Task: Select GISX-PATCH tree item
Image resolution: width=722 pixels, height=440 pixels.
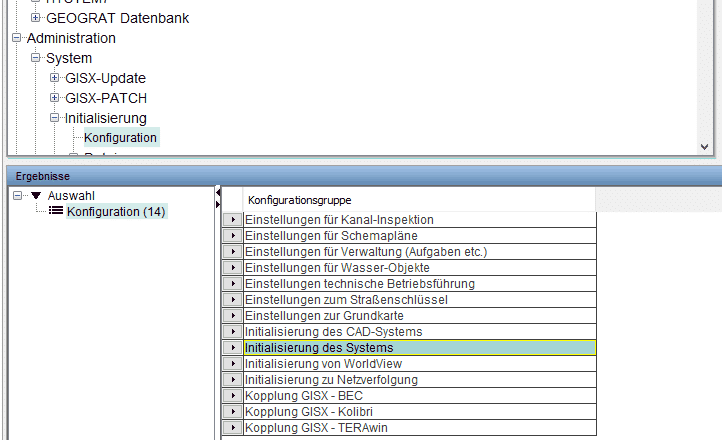Action: (x=106, y=98)
